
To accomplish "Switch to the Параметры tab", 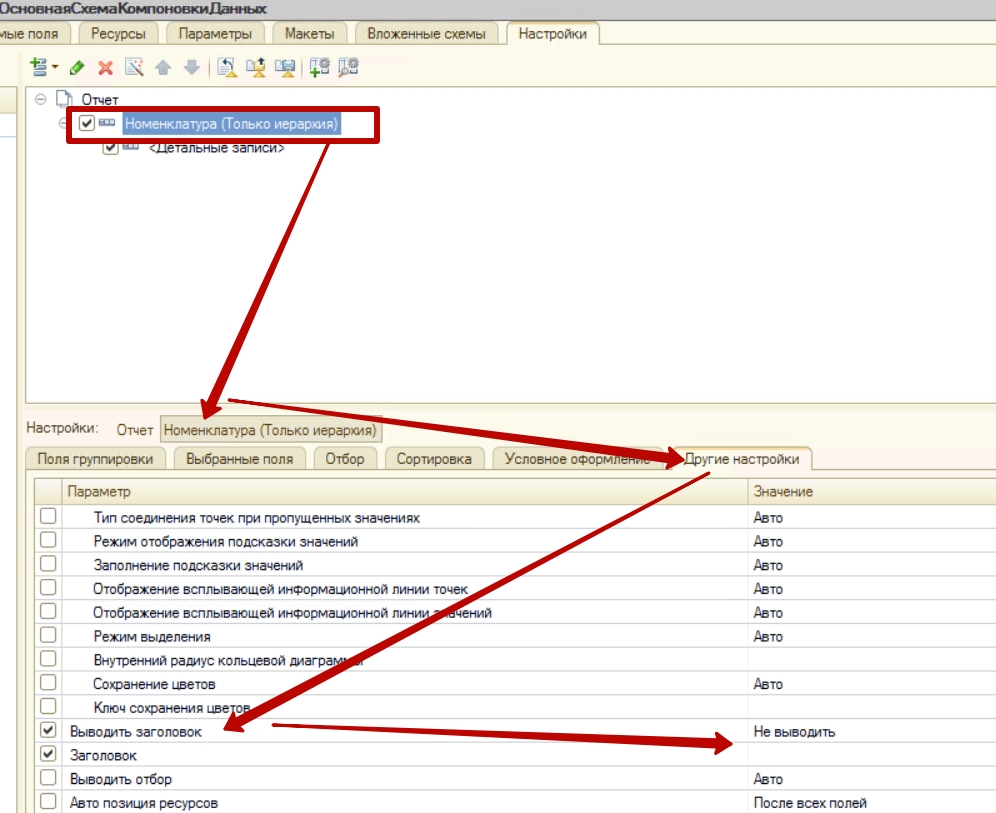I will [215, 34].
